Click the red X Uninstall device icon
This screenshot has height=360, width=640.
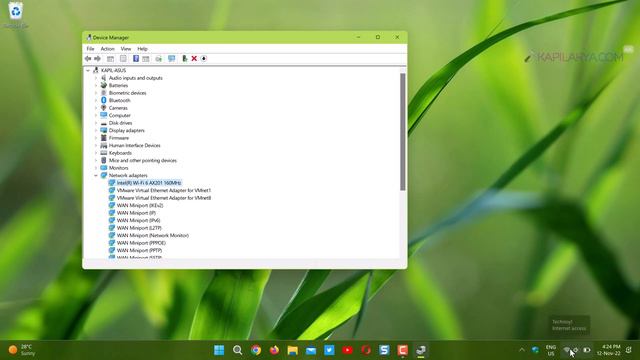tap(194, 59)
